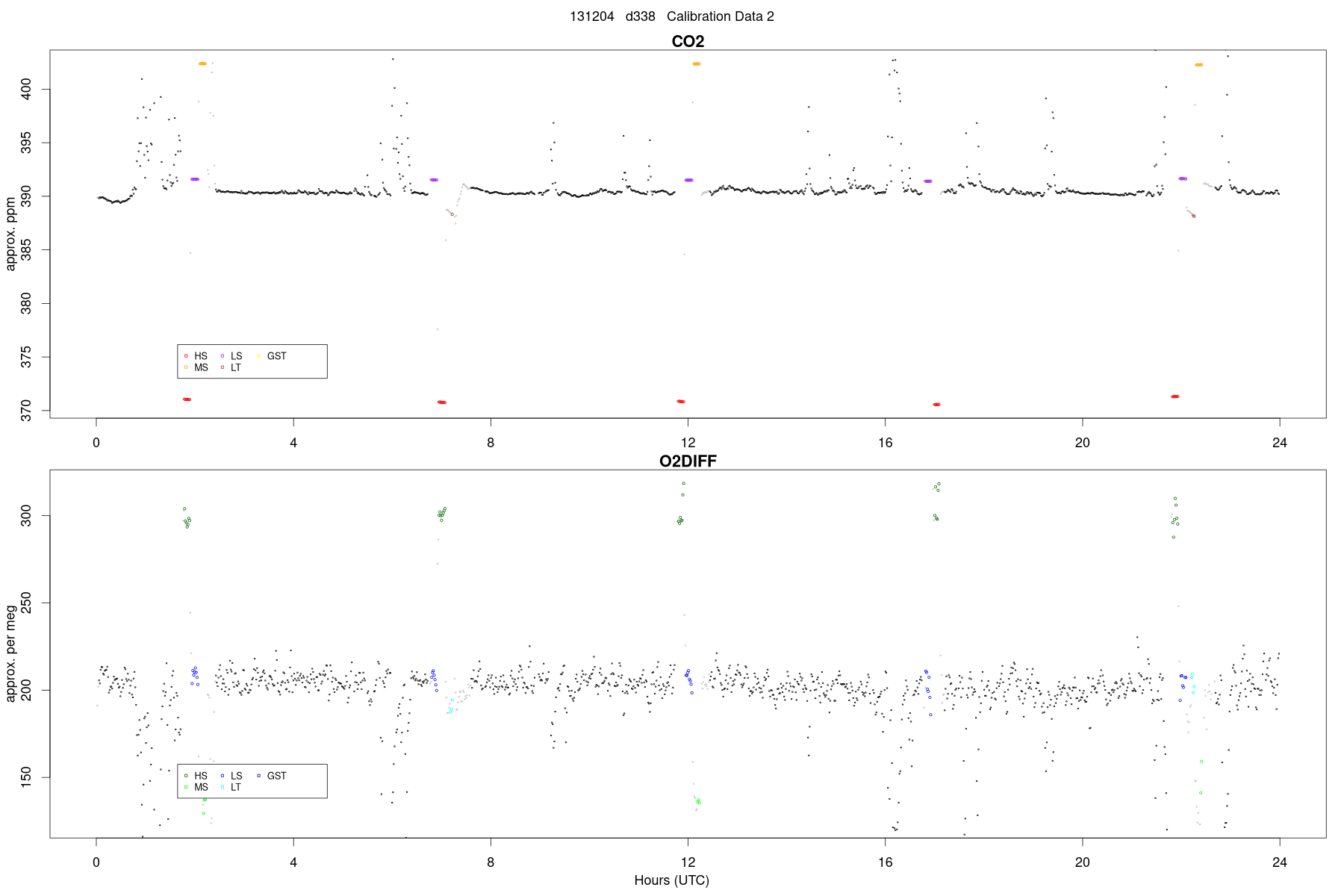Click LT legend entry in CO2 plot
The width and height of the screenshot is (1344, 896).
coord(231,367)
